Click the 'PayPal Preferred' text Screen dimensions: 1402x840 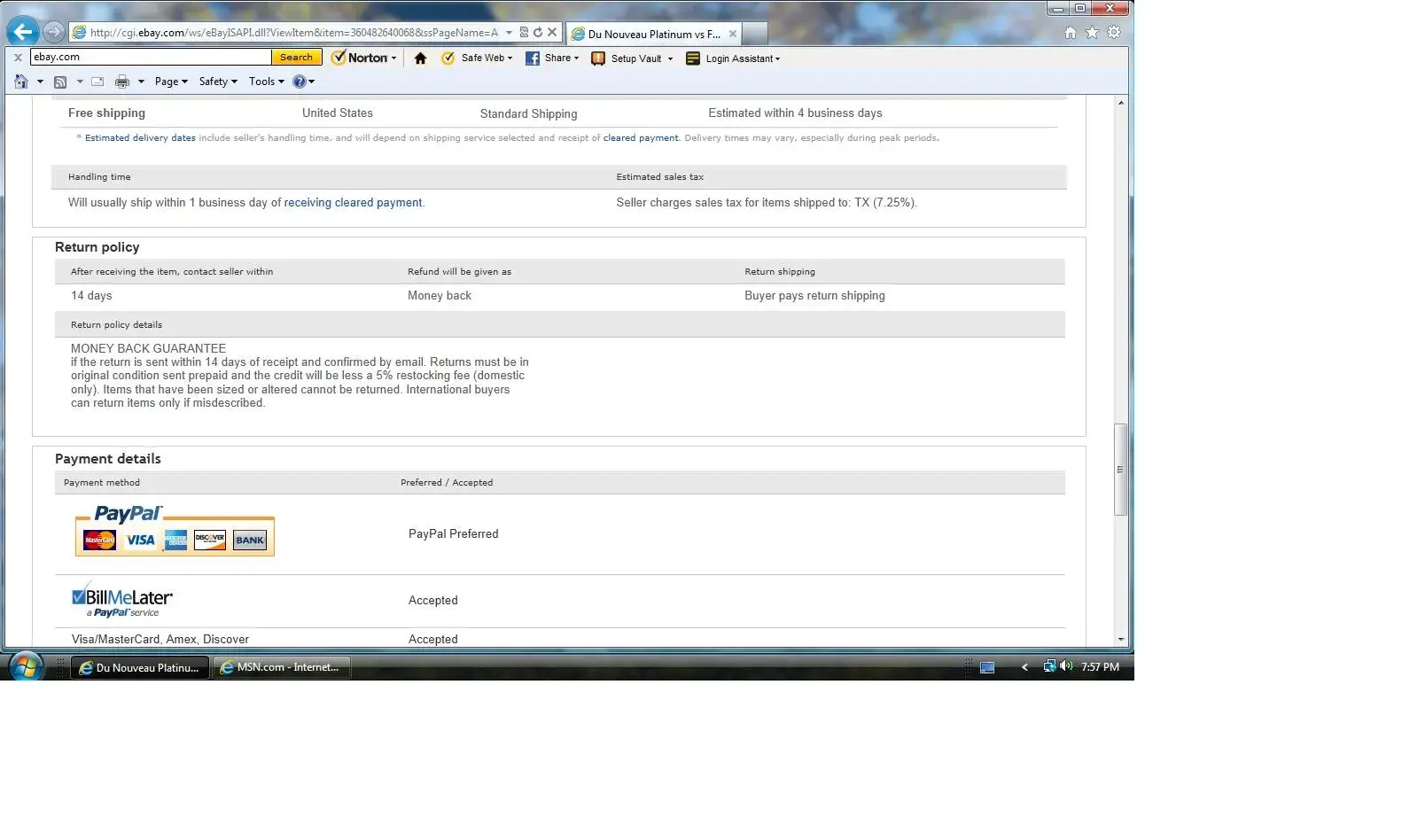[454, 534]
